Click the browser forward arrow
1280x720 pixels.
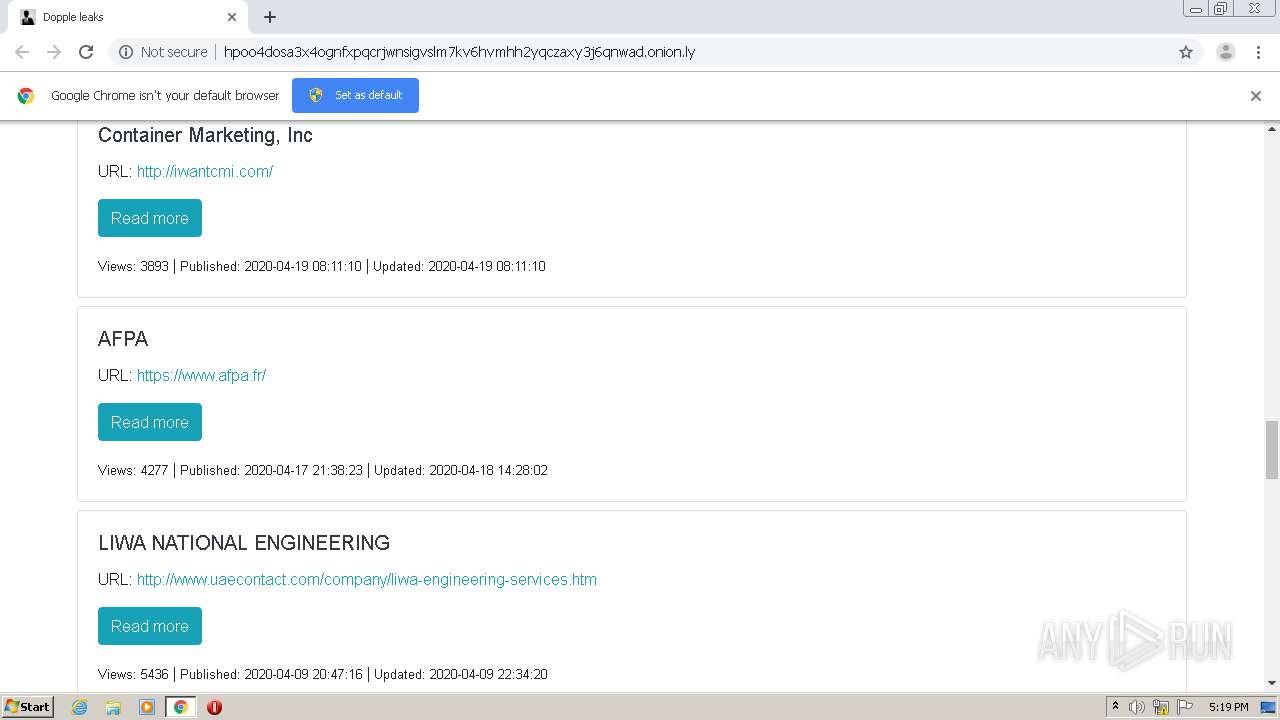tap(54, 52)
